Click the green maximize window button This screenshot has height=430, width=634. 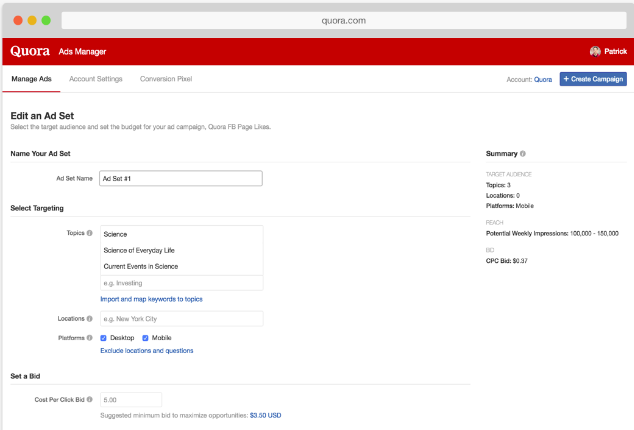(46, 20)
